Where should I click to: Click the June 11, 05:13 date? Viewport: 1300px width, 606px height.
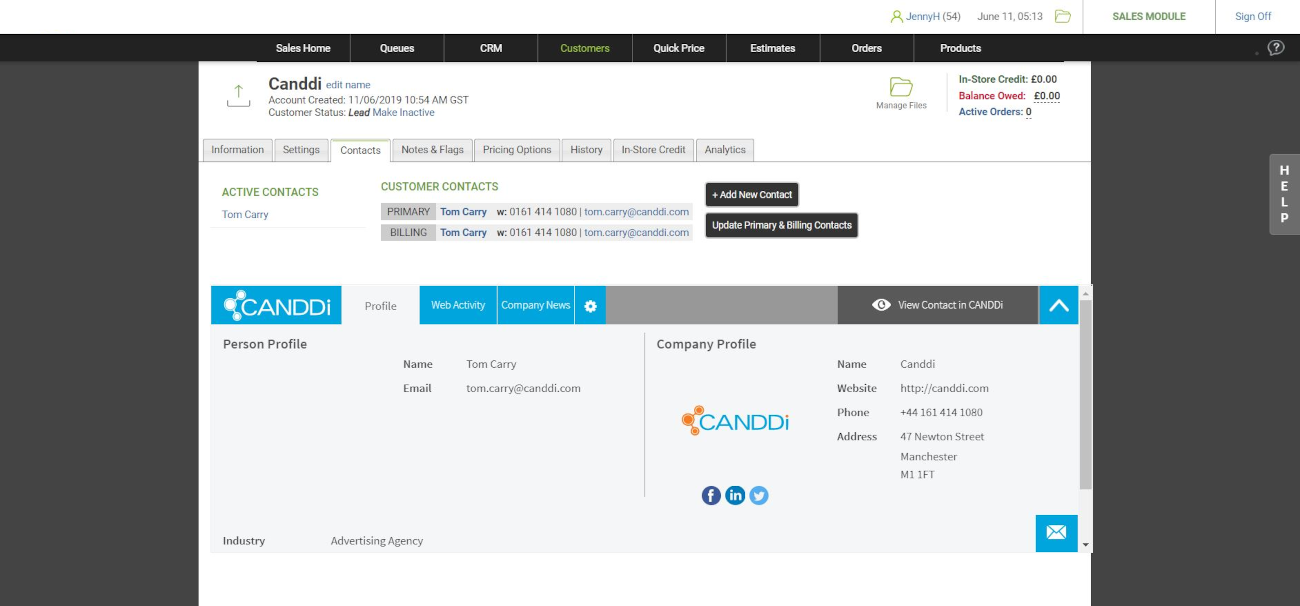tap(1009, 16)
